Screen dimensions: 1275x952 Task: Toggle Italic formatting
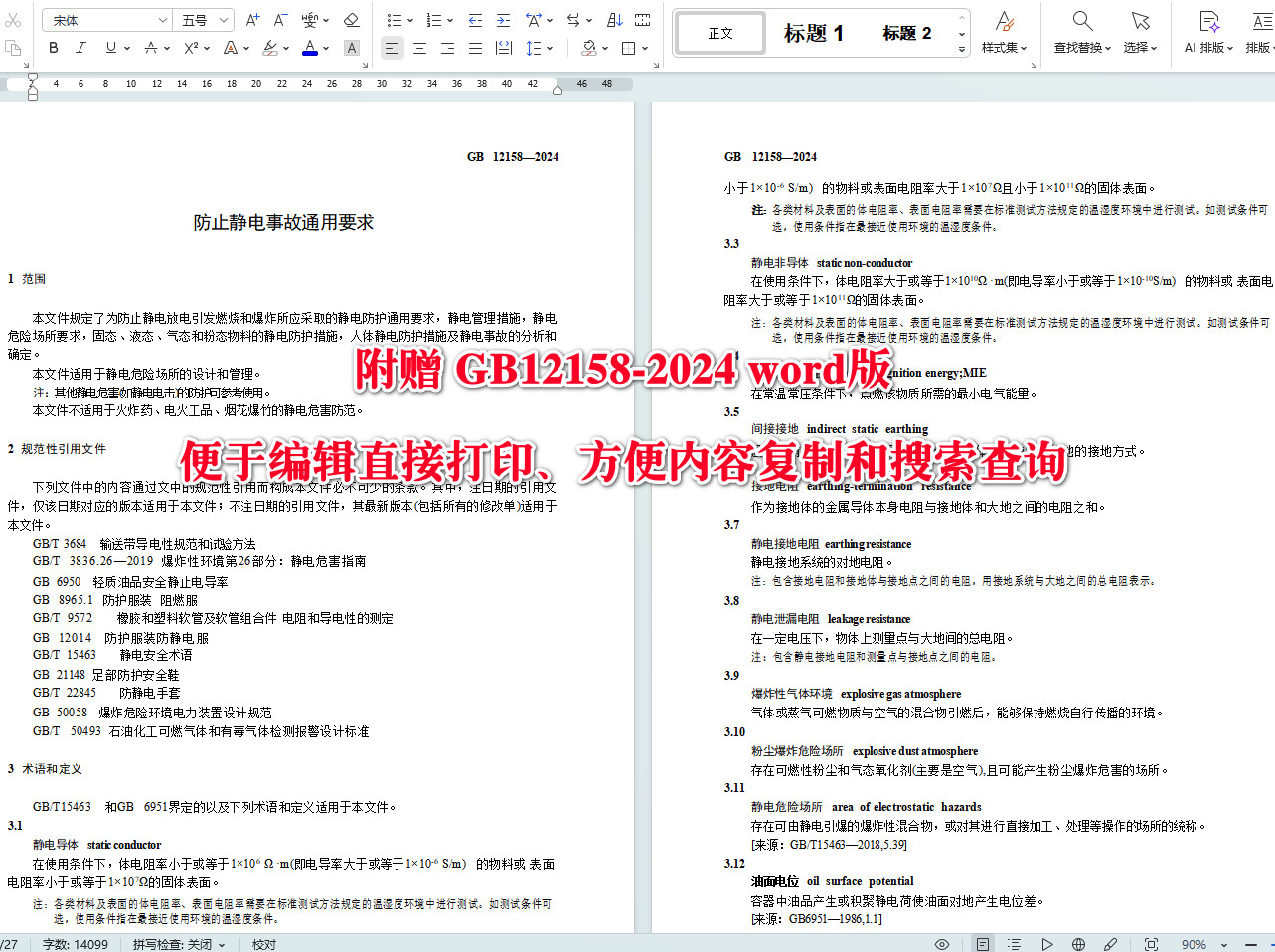pos(80,47)
